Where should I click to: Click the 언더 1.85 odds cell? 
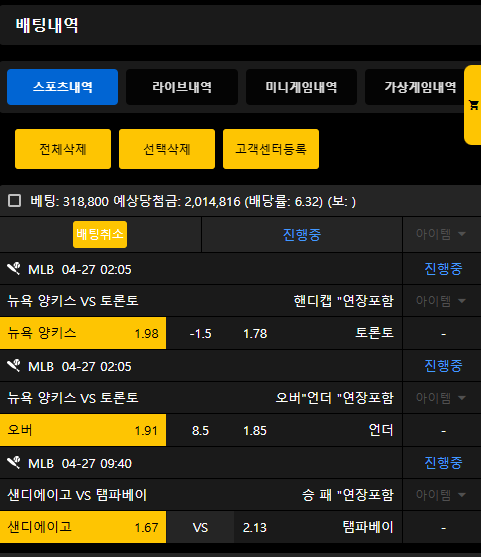click(x=318, y=430)
